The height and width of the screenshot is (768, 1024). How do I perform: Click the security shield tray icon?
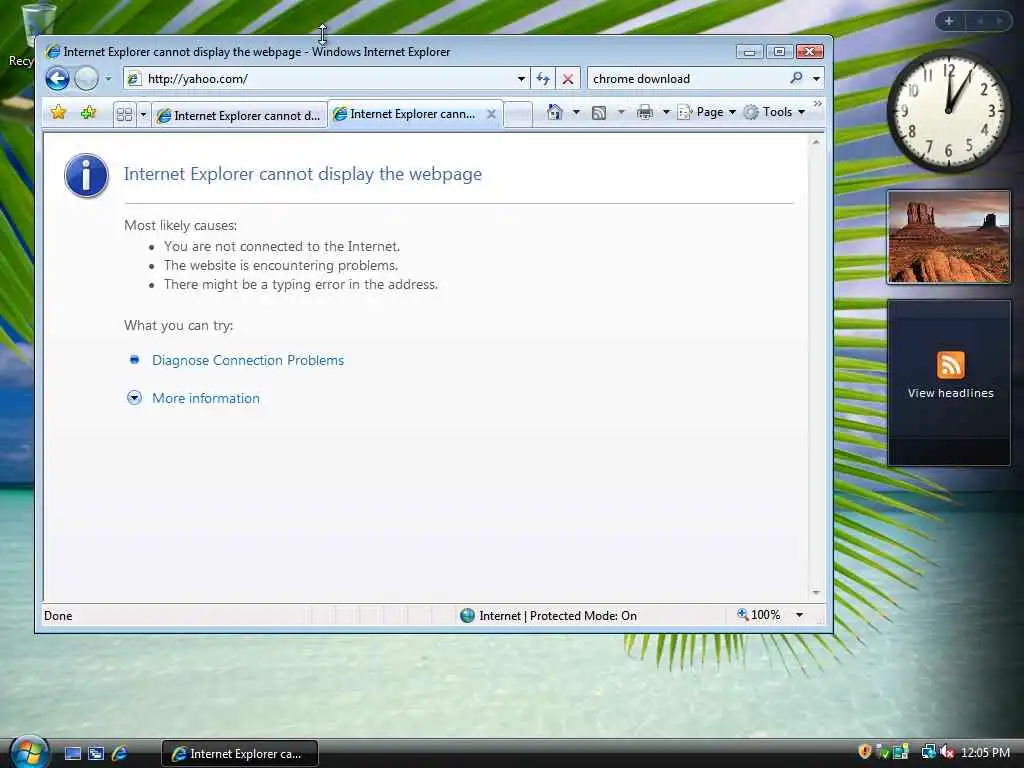click(865, 752)
